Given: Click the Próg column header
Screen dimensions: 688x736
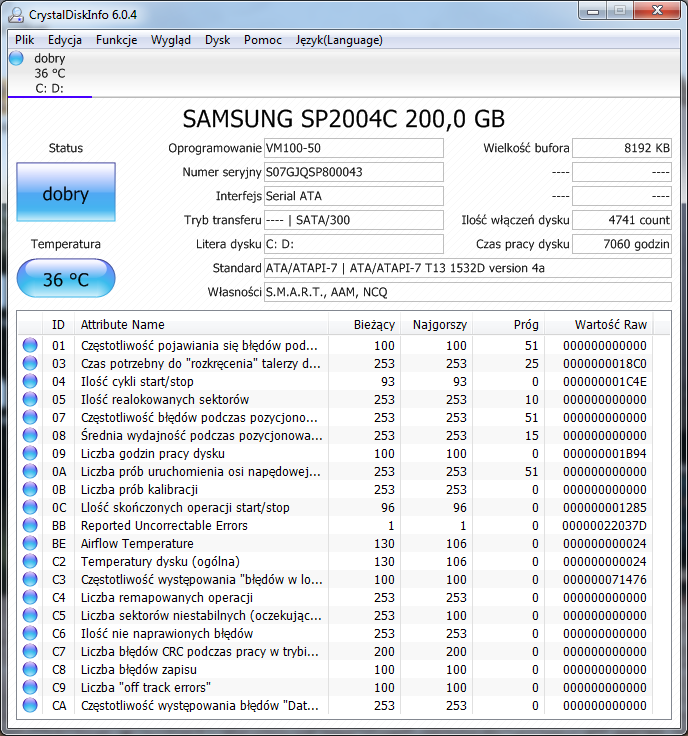Looking at the screenshot, I should pos(508,324).
